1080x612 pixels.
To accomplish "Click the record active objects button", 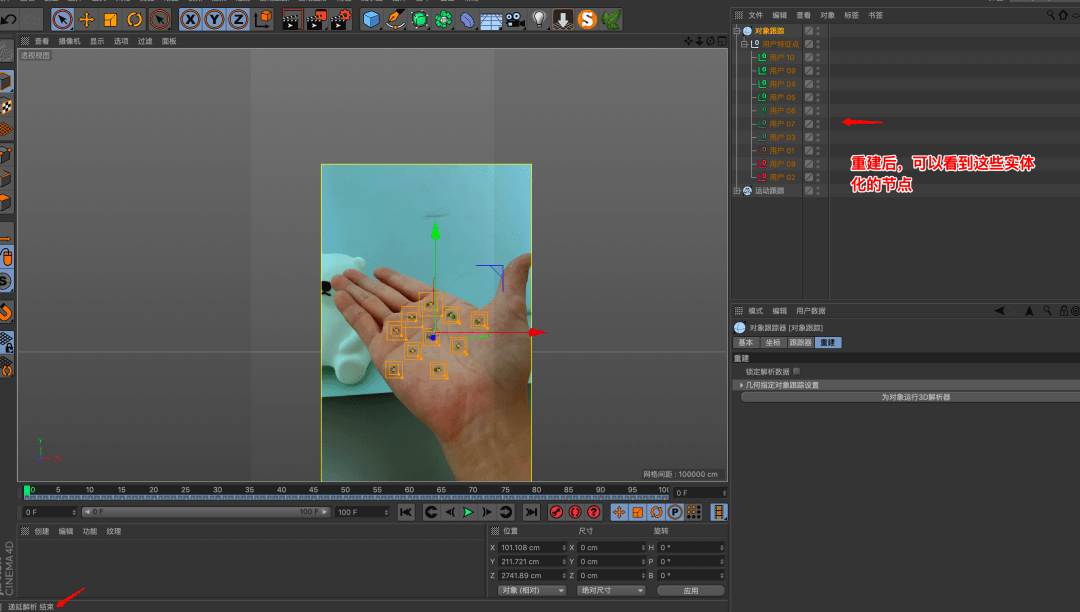I will click(556, 512).
